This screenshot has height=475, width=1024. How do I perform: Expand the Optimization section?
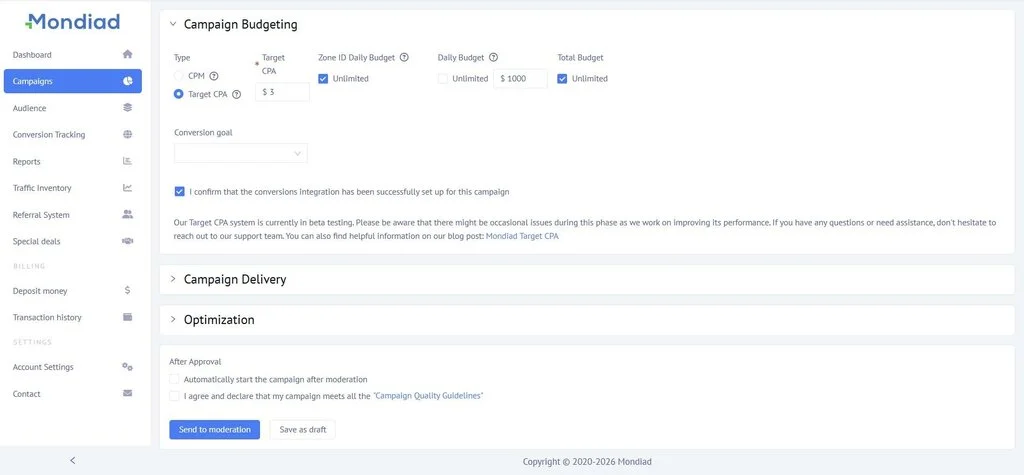[173, 319]
